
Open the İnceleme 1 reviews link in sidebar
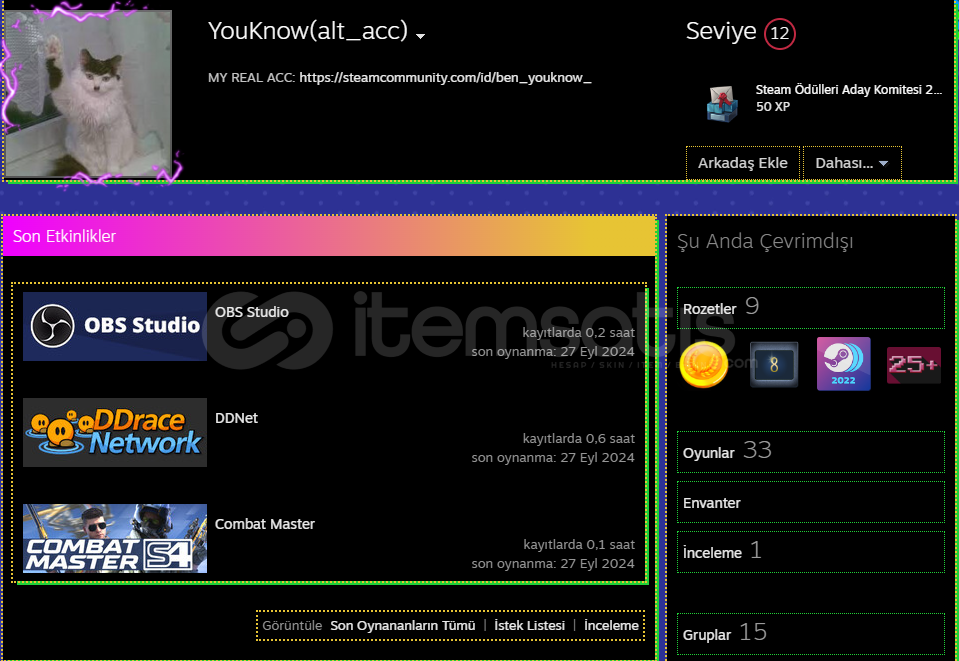click(810, 552)
